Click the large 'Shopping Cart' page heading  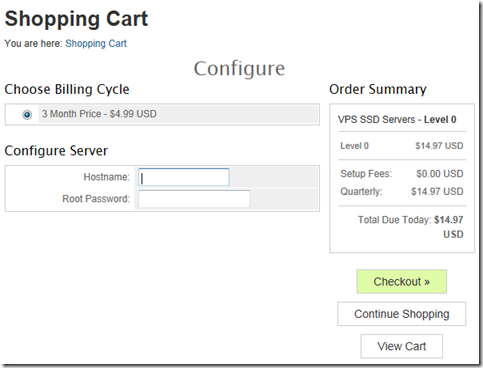click(76, 19)
